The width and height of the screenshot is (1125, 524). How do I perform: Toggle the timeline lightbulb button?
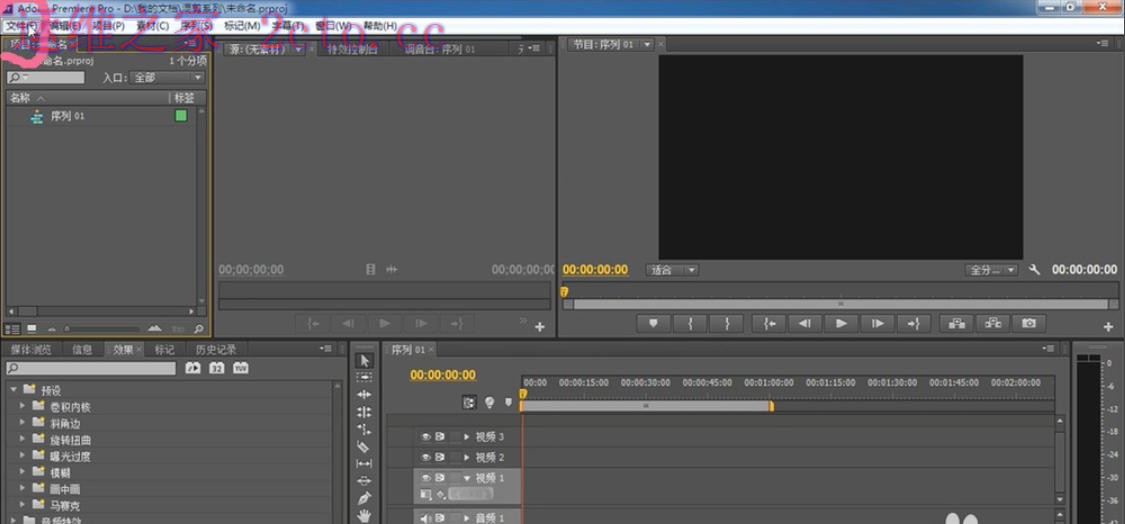coord(490,403)
